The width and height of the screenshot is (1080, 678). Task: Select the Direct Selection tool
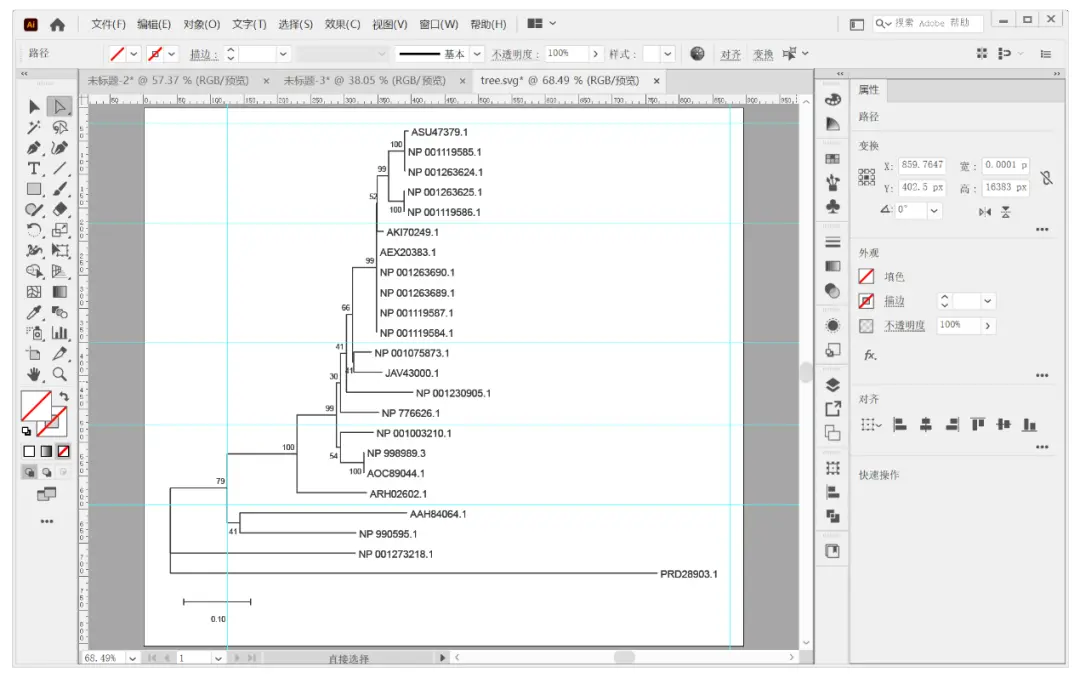click(60, 106)
